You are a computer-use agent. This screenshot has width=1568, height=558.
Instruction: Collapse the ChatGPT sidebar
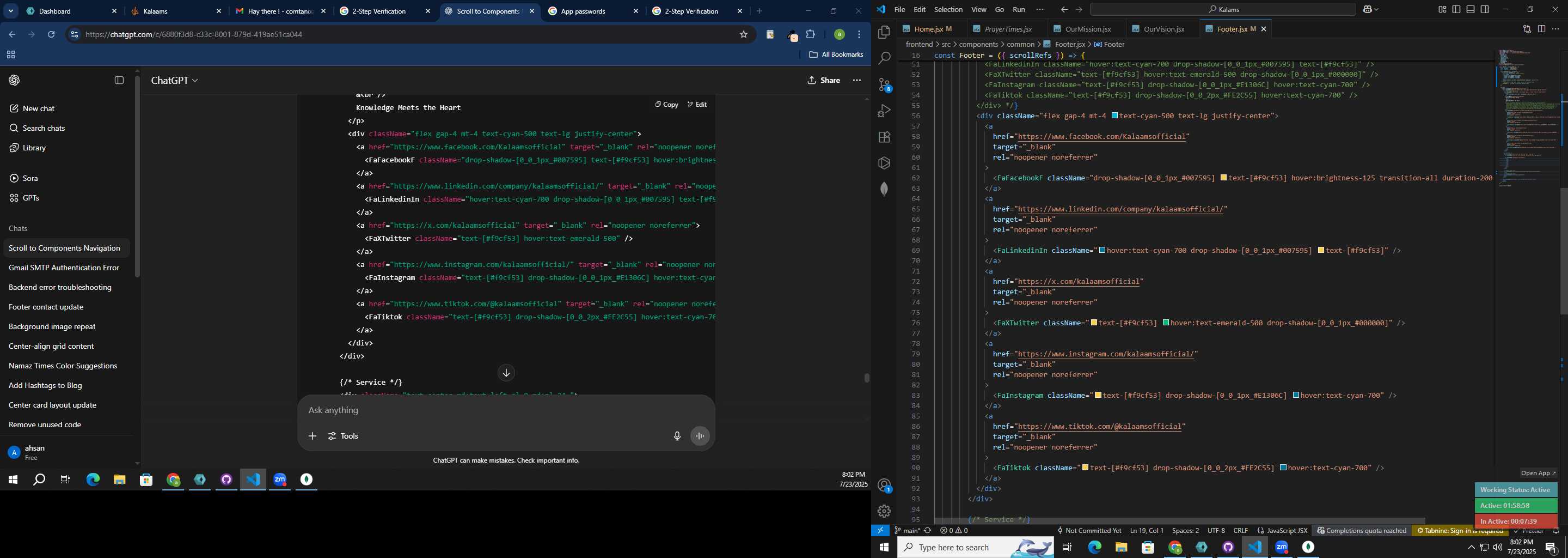119,81
